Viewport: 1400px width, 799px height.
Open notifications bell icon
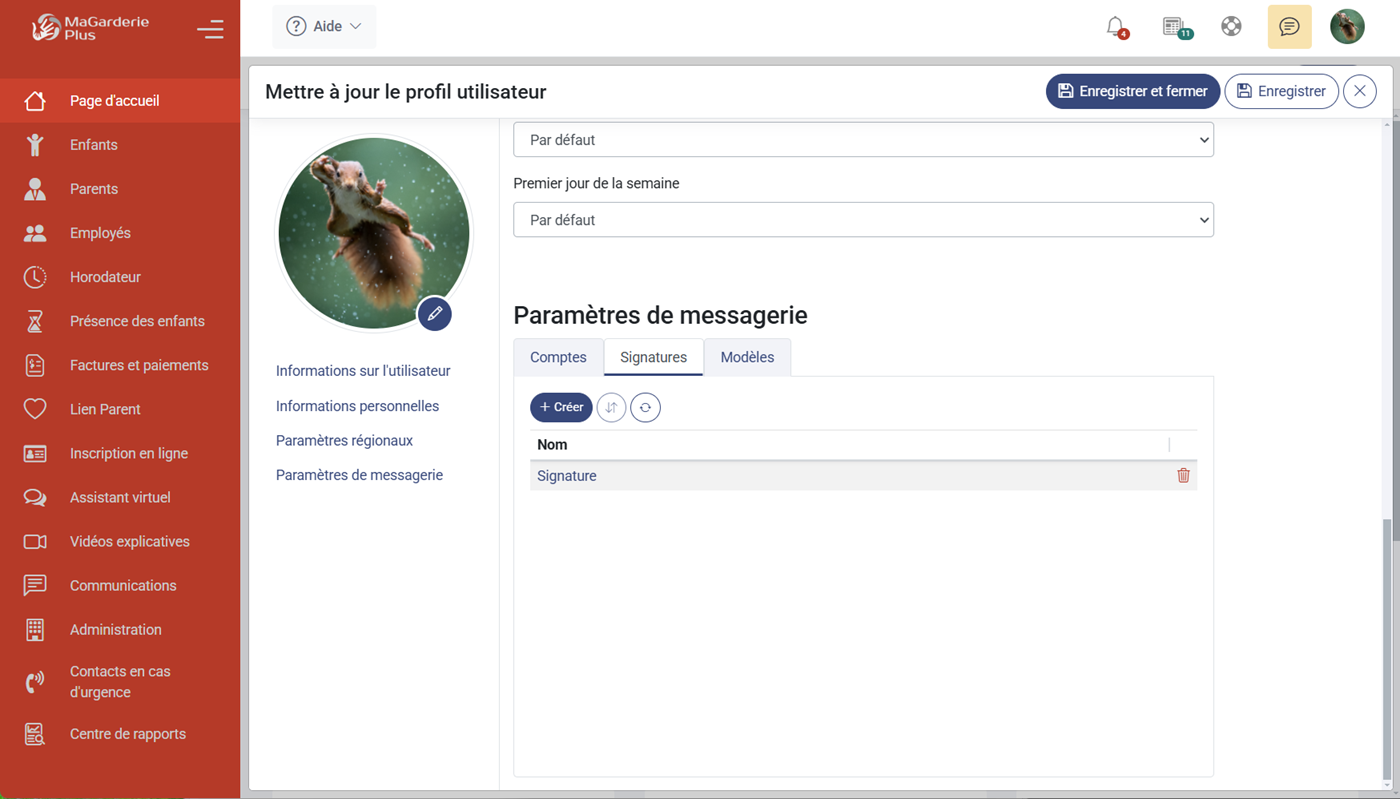pos(1116,27)
